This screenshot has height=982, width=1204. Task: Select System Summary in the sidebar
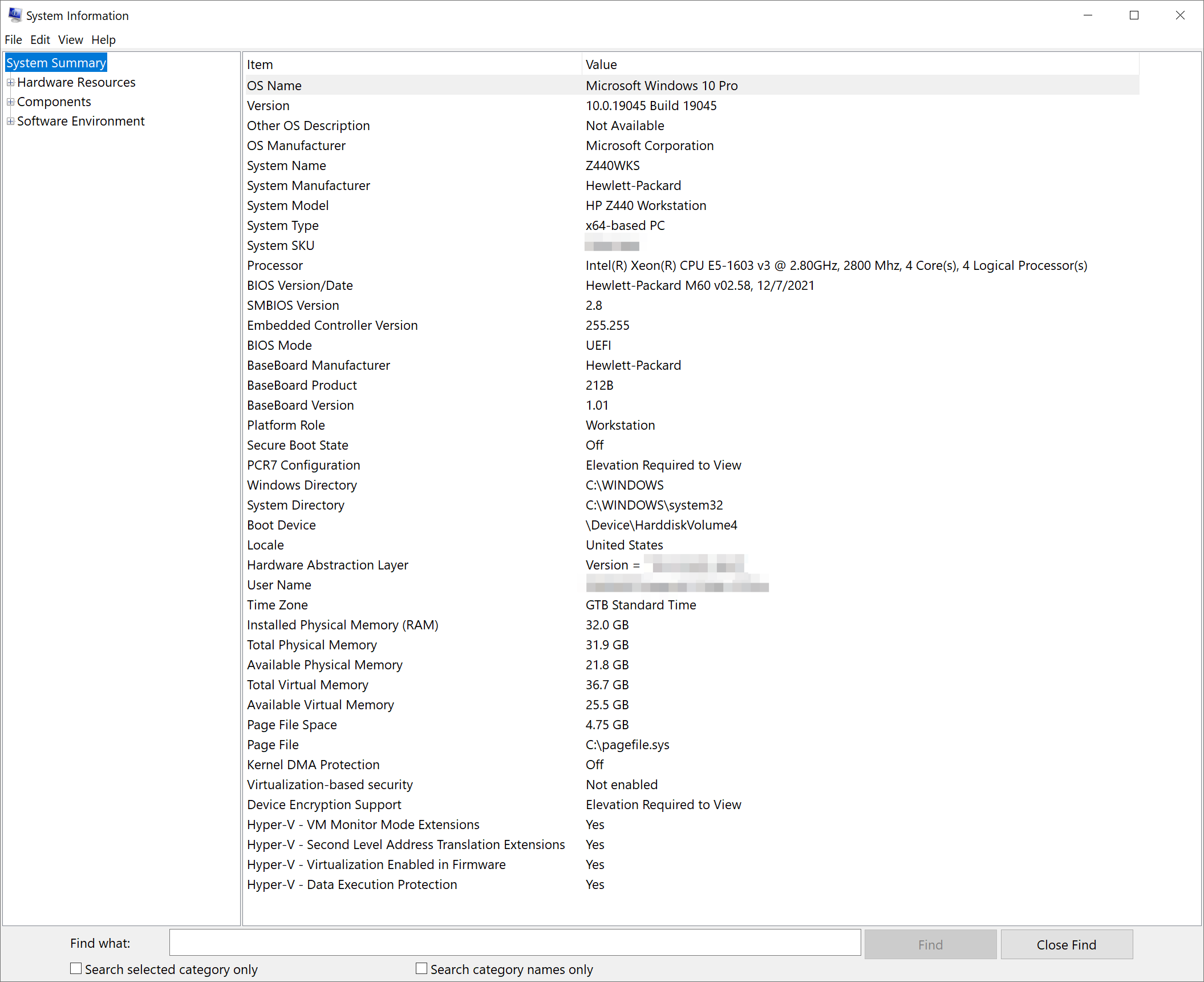tap(55, 62)
